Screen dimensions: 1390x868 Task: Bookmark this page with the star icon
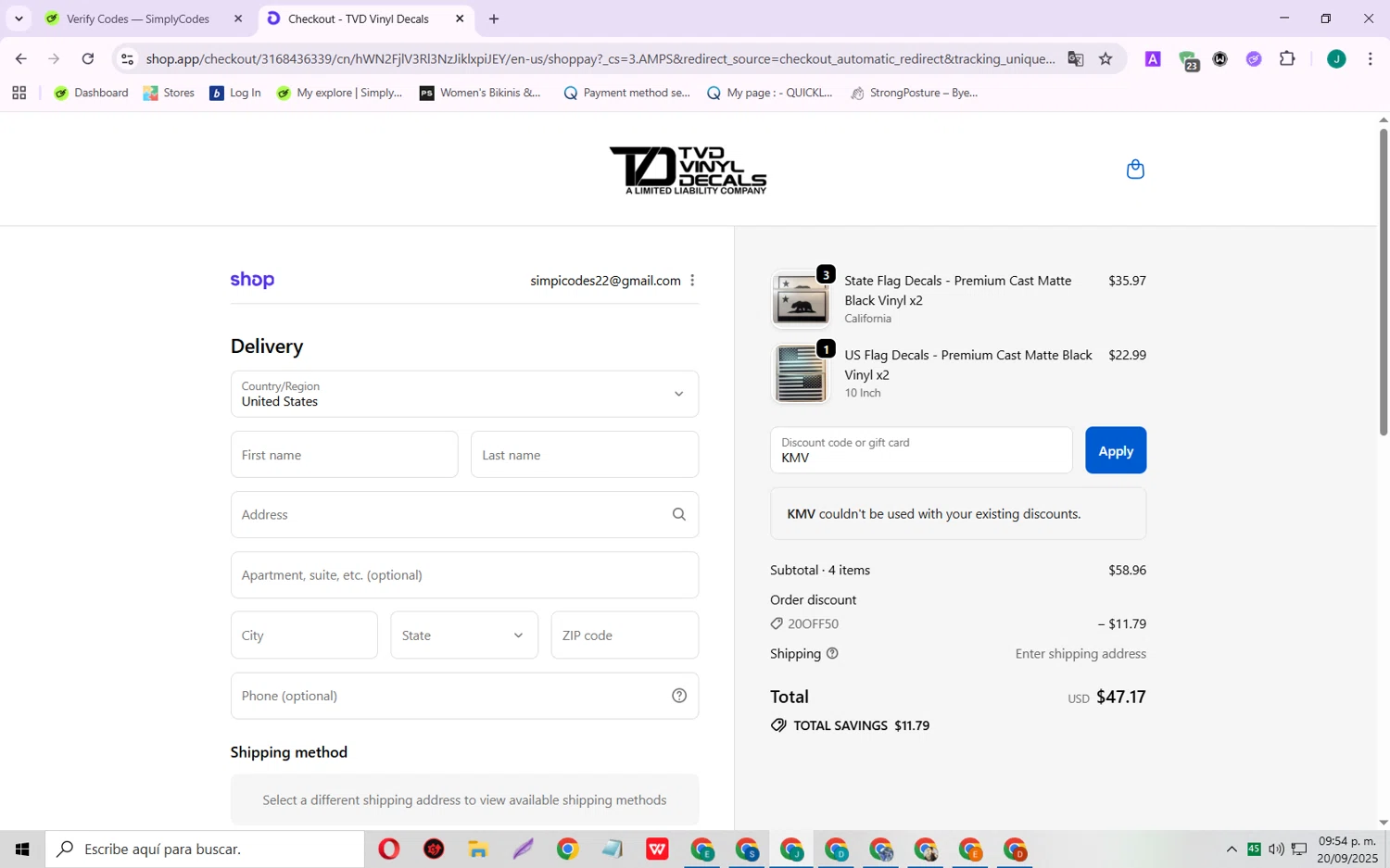click(1106, 59)
